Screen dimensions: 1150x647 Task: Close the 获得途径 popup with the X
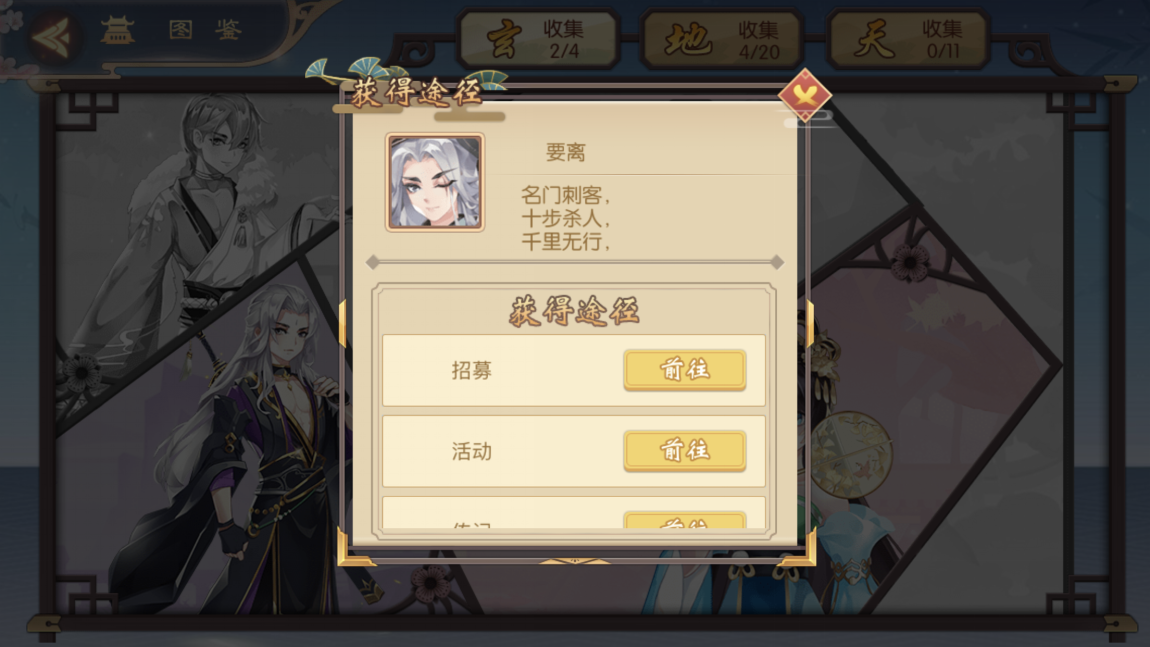[x=805, y=95]
